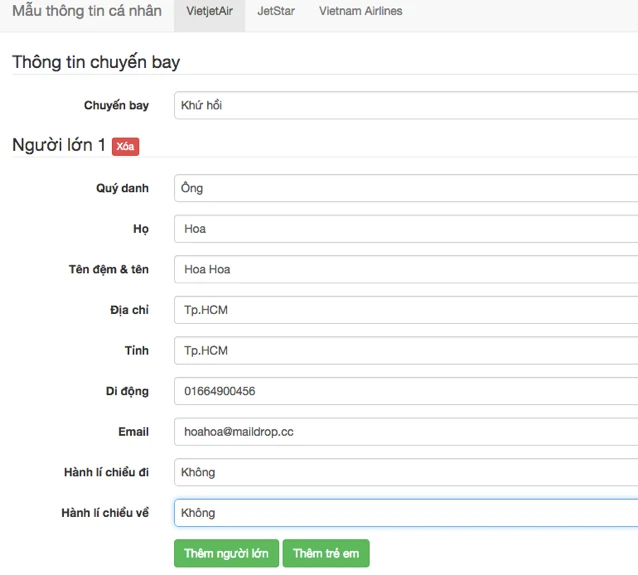Click the Người lớn 1 section heading
Viewport: 638px width, 575px height.
pyautogui.click(x=59, y=145)
